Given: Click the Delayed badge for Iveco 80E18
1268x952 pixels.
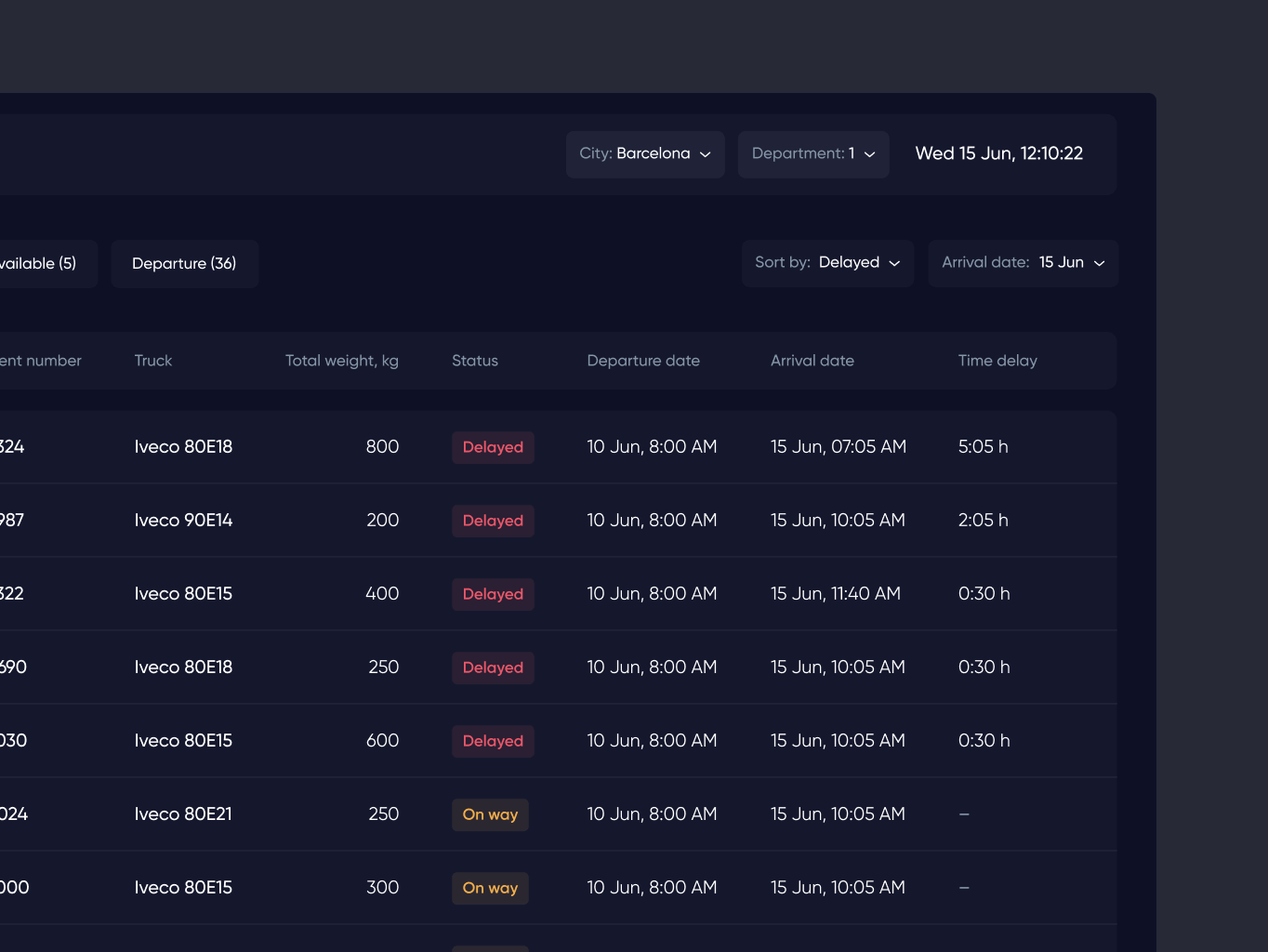Looking at the screenshot, I should point(492,446).
